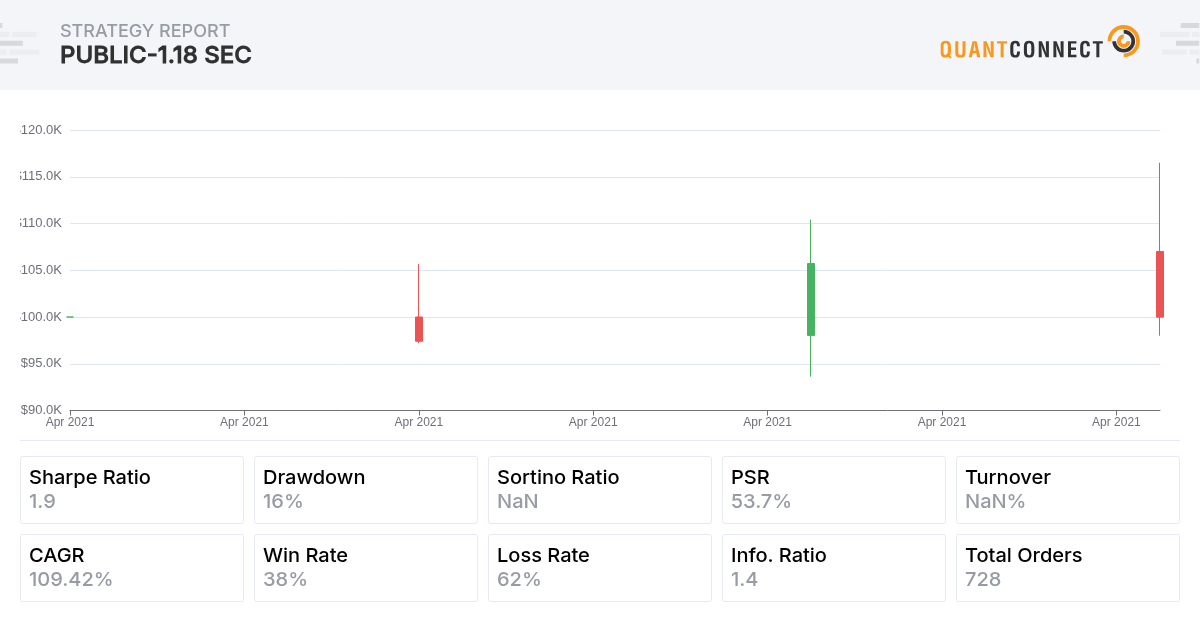The image size is (1200, 632).
Task: Click the Sortino Ratio value NaN
Action: pos(518,502)
